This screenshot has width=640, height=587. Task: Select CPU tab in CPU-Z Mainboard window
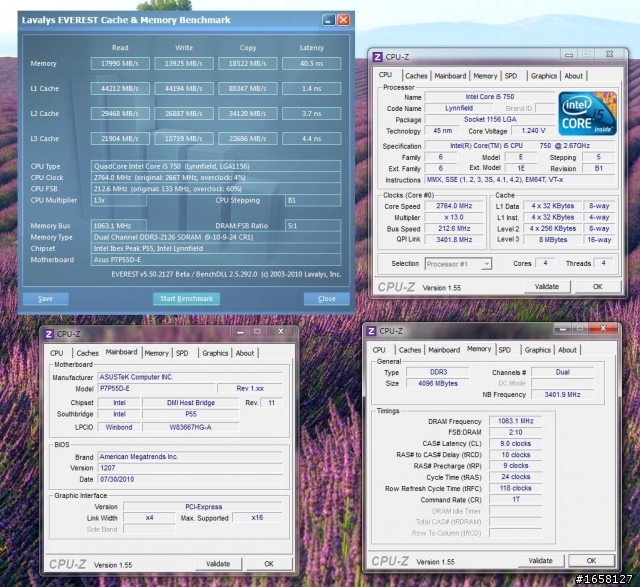click(x=57, y=353)
